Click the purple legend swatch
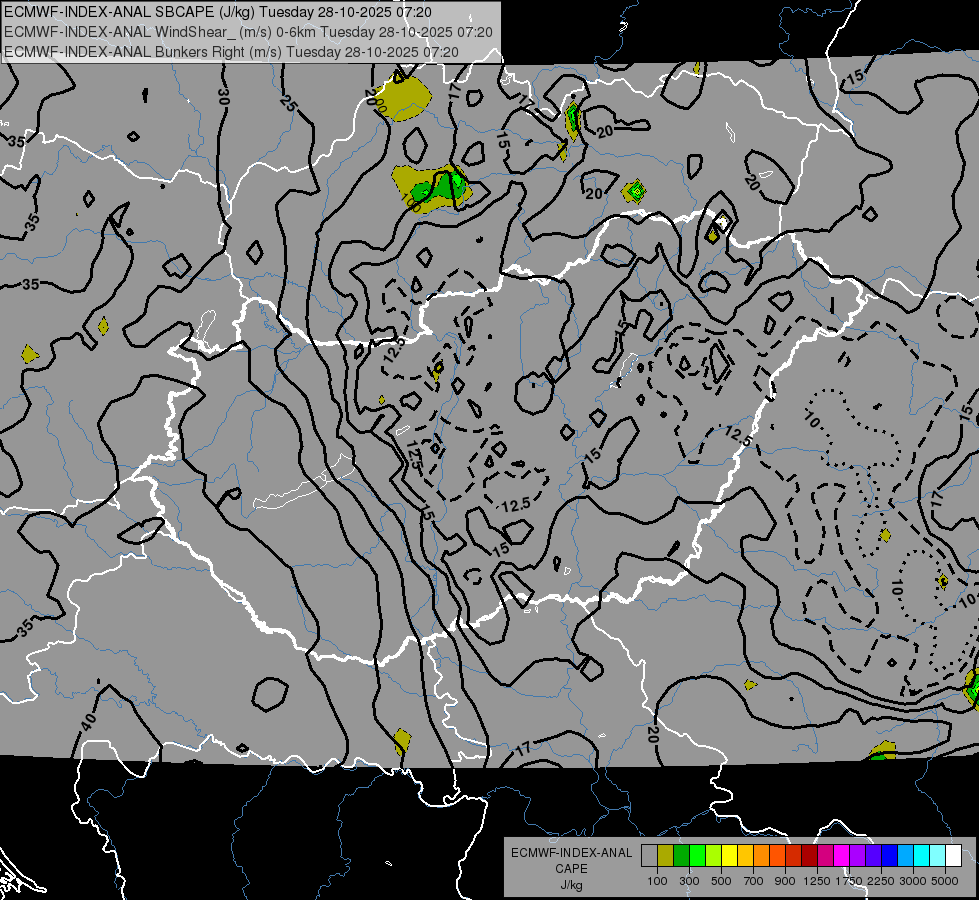The height and width of the screenshot is (900, 979). (857, 856)
